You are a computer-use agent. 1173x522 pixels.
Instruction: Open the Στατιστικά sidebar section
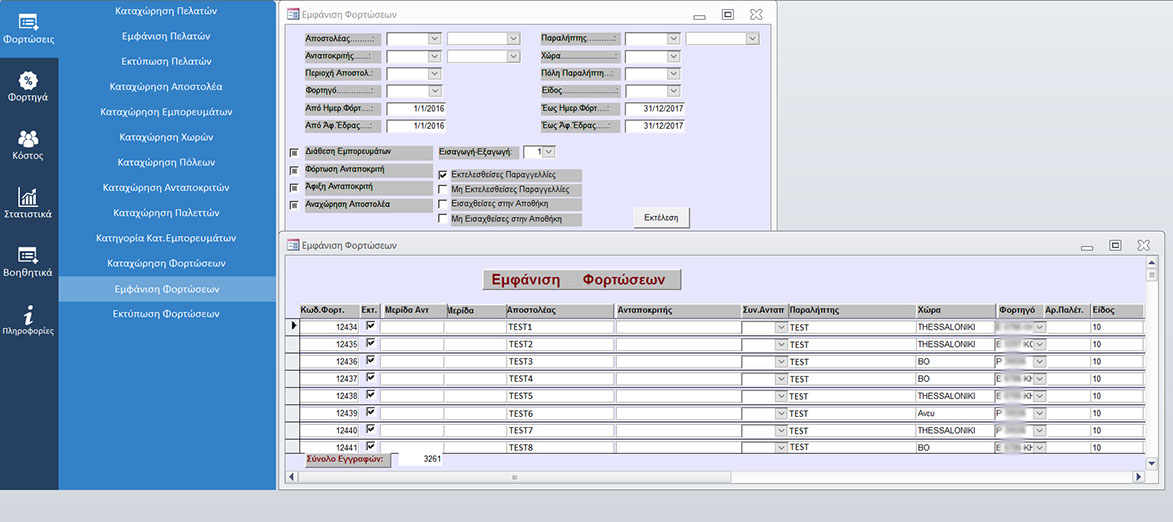28,203
